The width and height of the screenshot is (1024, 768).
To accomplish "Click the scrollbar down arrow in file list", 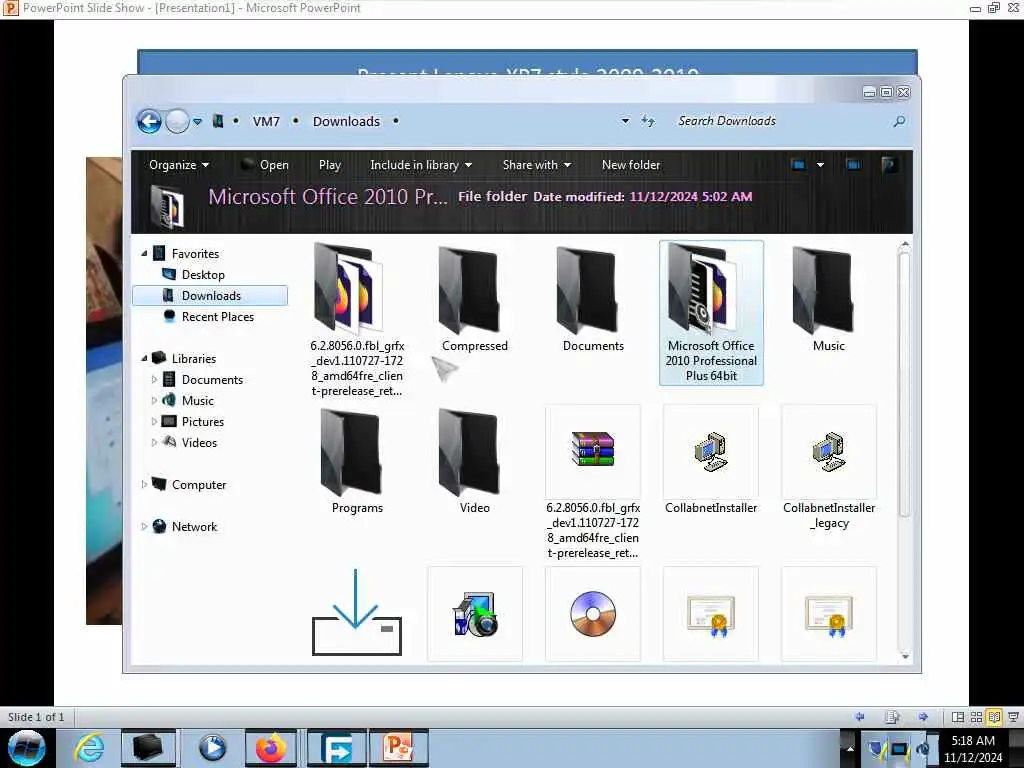I will click(904, 656).
